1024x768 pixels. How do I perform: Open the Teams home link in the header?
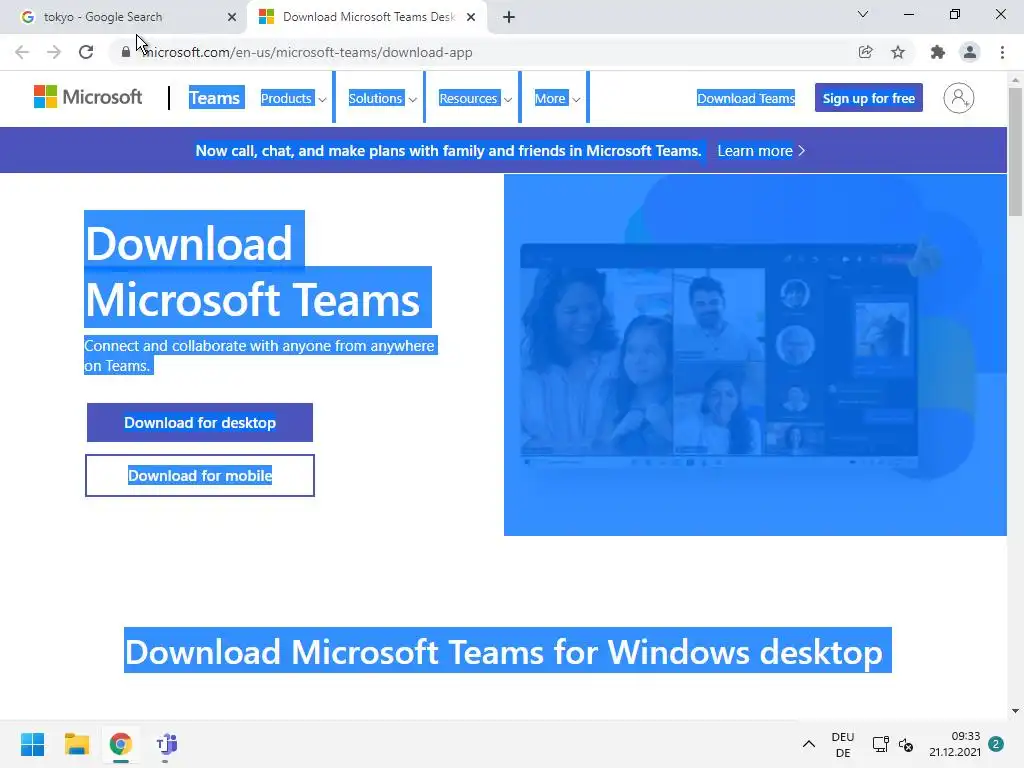pyautogui.click(x=216, y=98)
